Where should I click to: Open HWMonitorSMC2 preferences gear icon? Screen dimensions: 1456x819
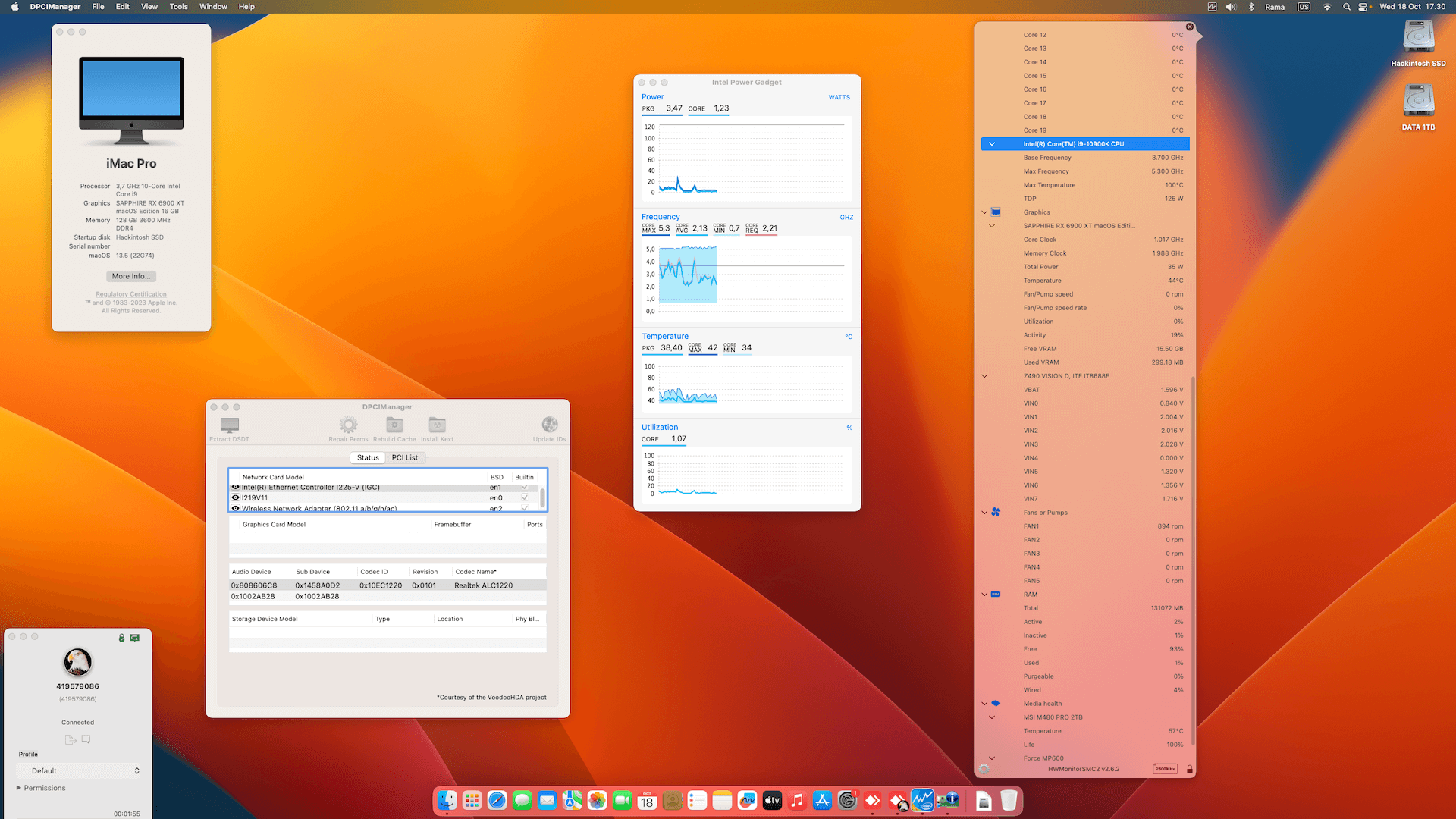coord(984,769)
